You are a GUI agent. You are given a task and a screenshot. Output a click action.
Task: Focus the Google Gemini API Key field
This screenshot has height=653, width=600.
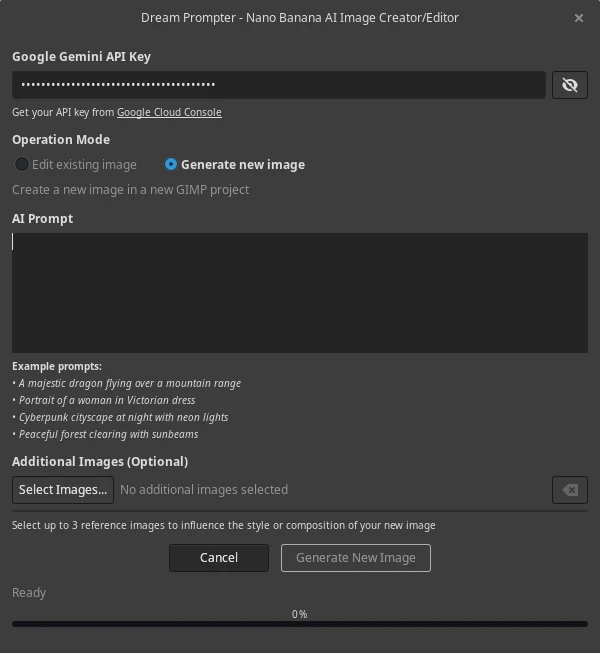278,85
